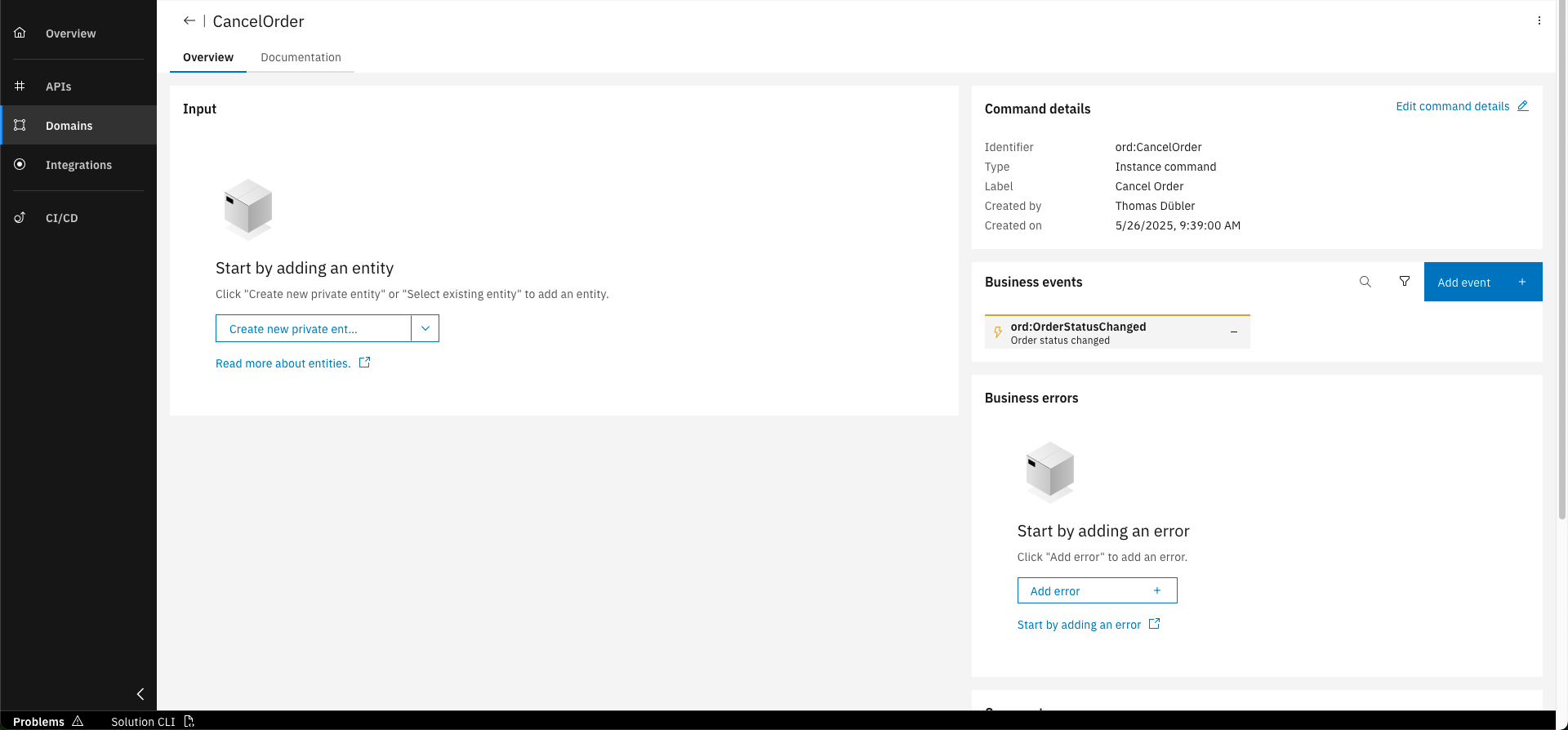Click external link icon after Start by adding an error
Image resolution: width=1568 pixels, height=730 pixels.
(1155, 624)
